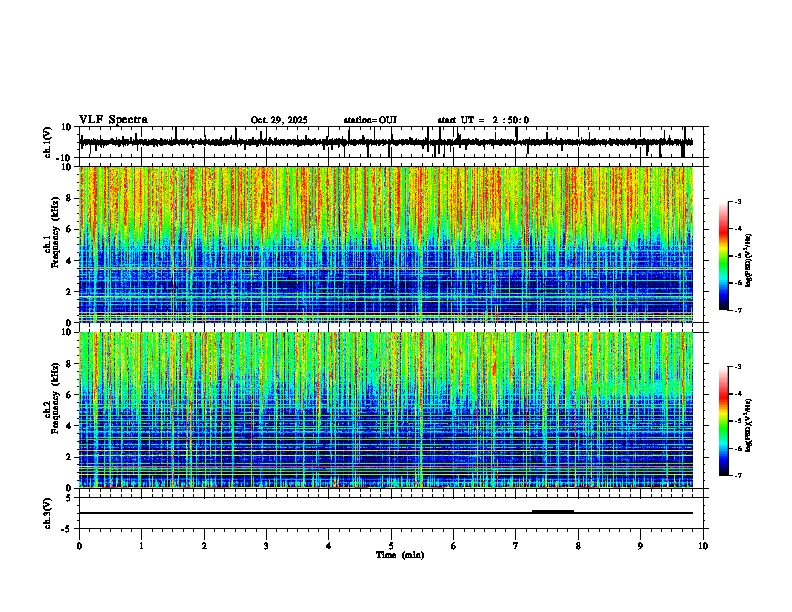This screenshot has width=792, height=612.
Task: Click time axis tick label "8"
Action: [578, 546]
